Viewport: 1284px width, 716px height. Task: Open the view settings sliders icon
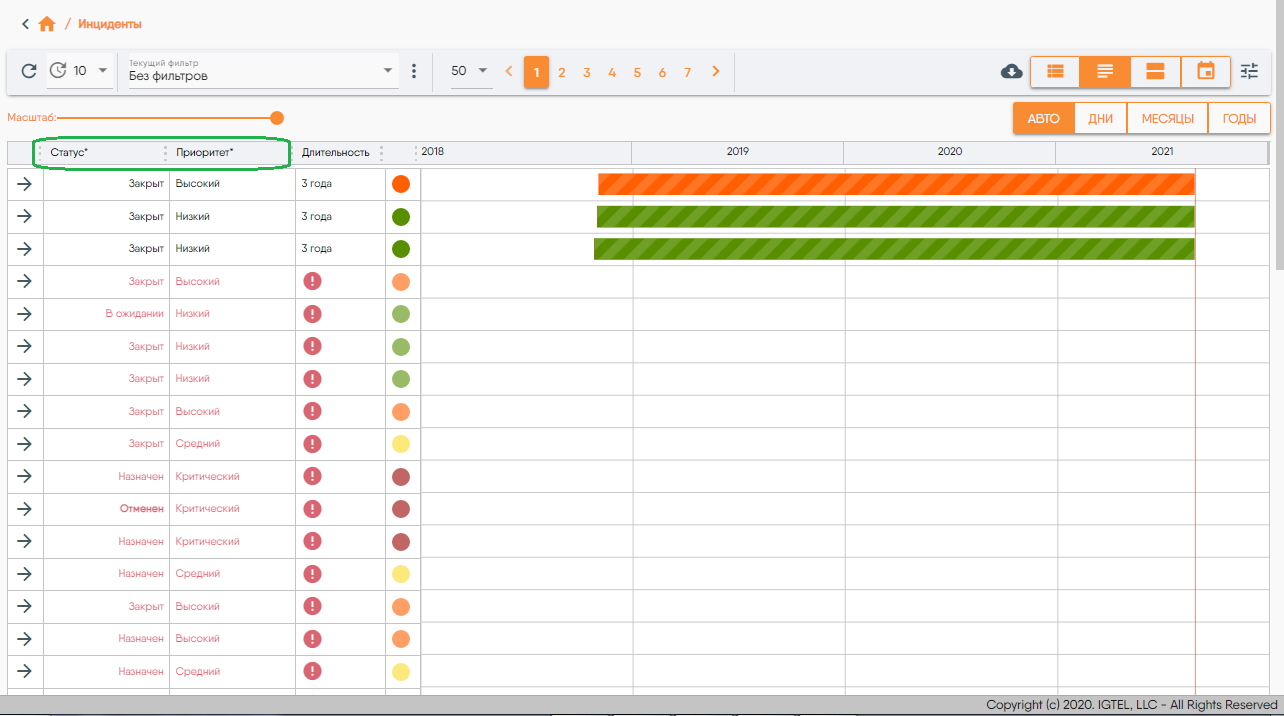pos(1249,71)
